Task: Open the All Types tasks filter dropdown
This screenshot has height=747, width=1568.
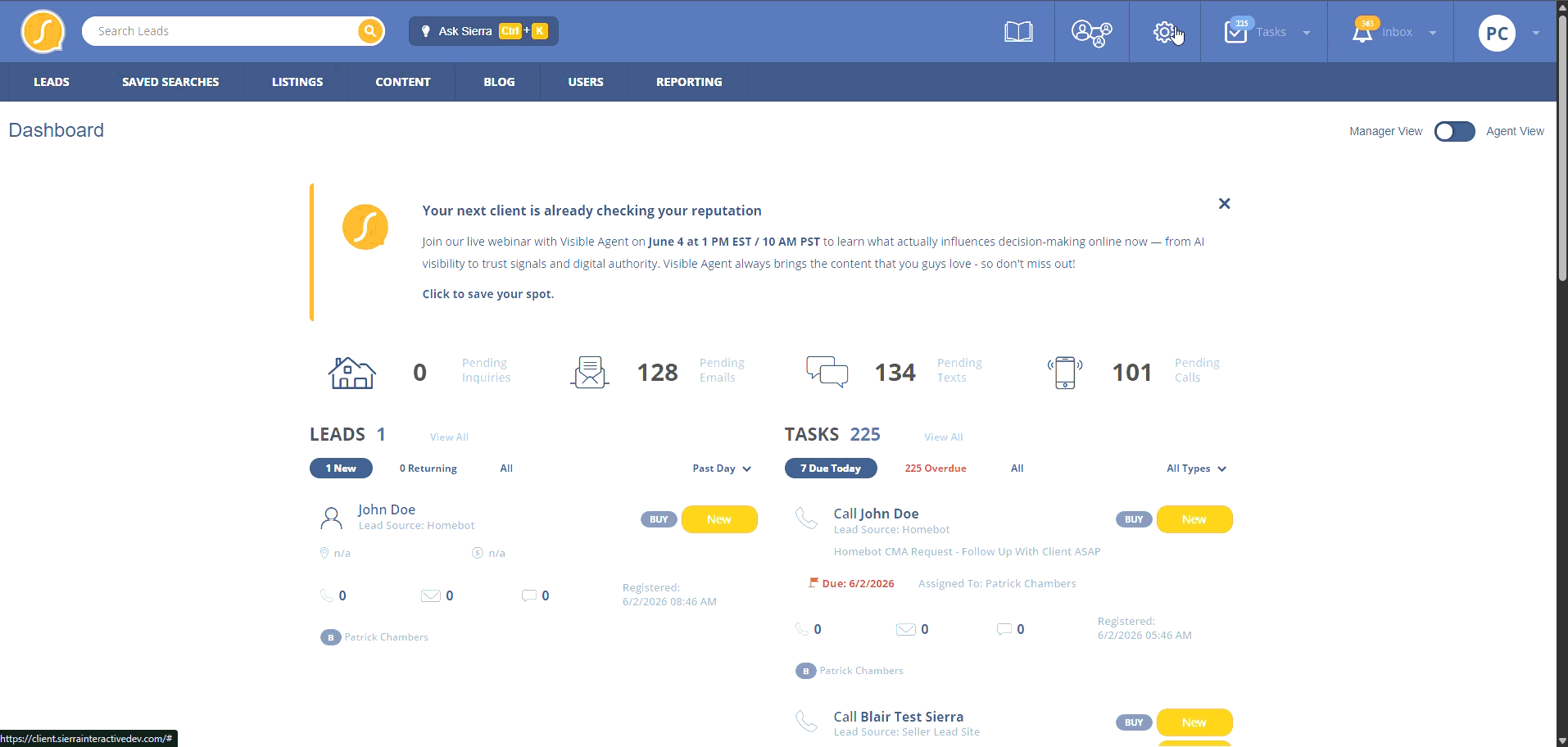Action: pos(1196,469)
